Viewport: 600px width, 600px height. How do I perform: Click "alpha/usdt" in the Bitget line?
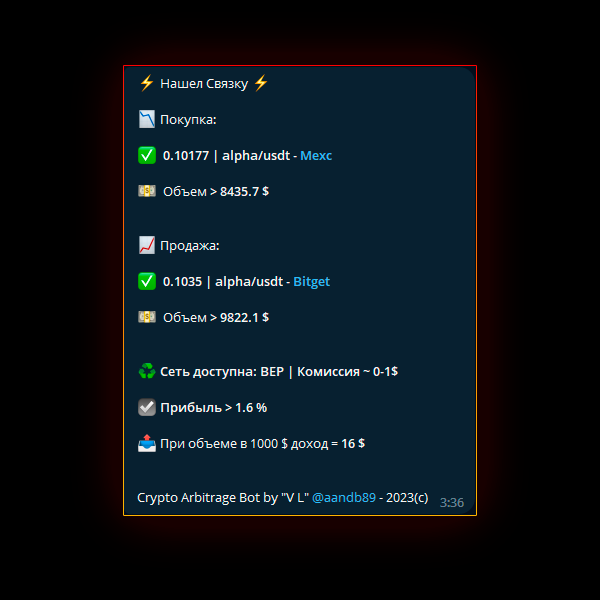(x=249, y=282)
